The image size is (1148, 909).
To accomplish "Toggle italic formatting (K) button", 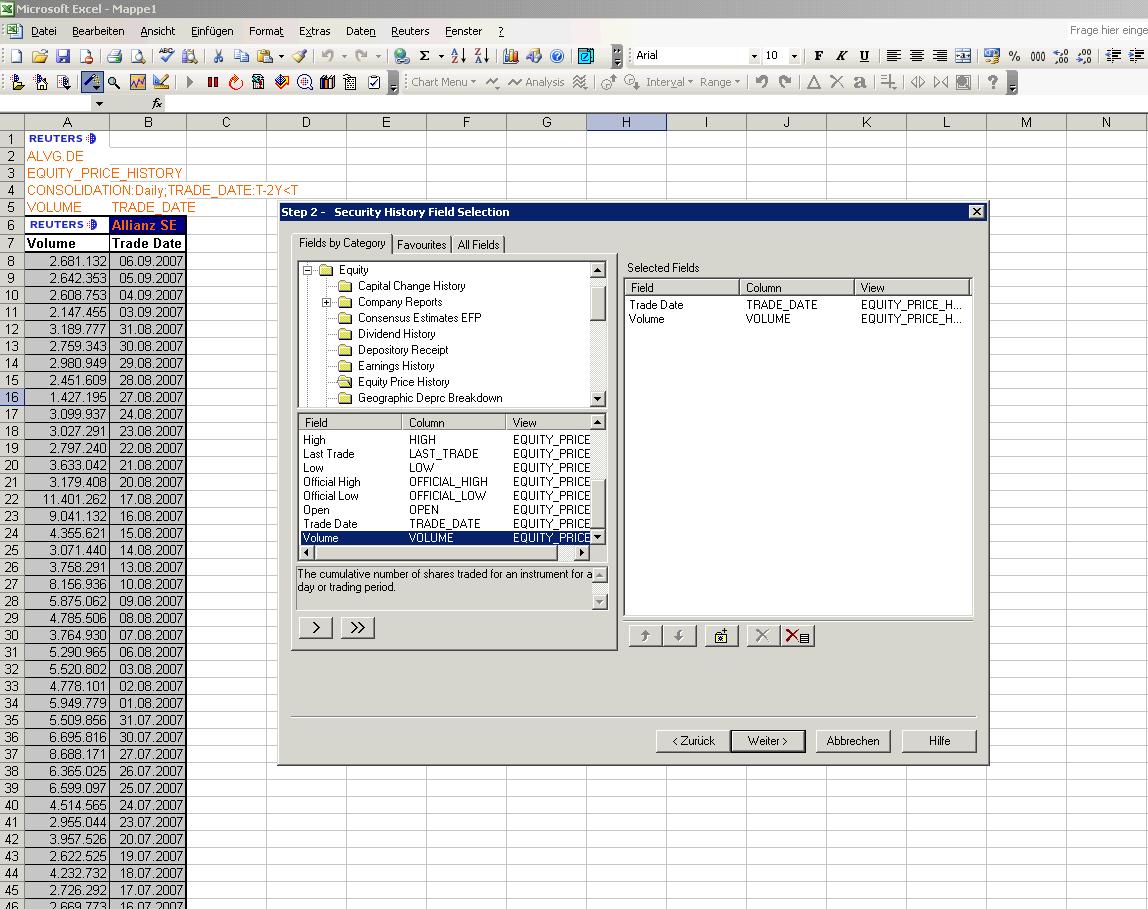I will coord(841,56).
